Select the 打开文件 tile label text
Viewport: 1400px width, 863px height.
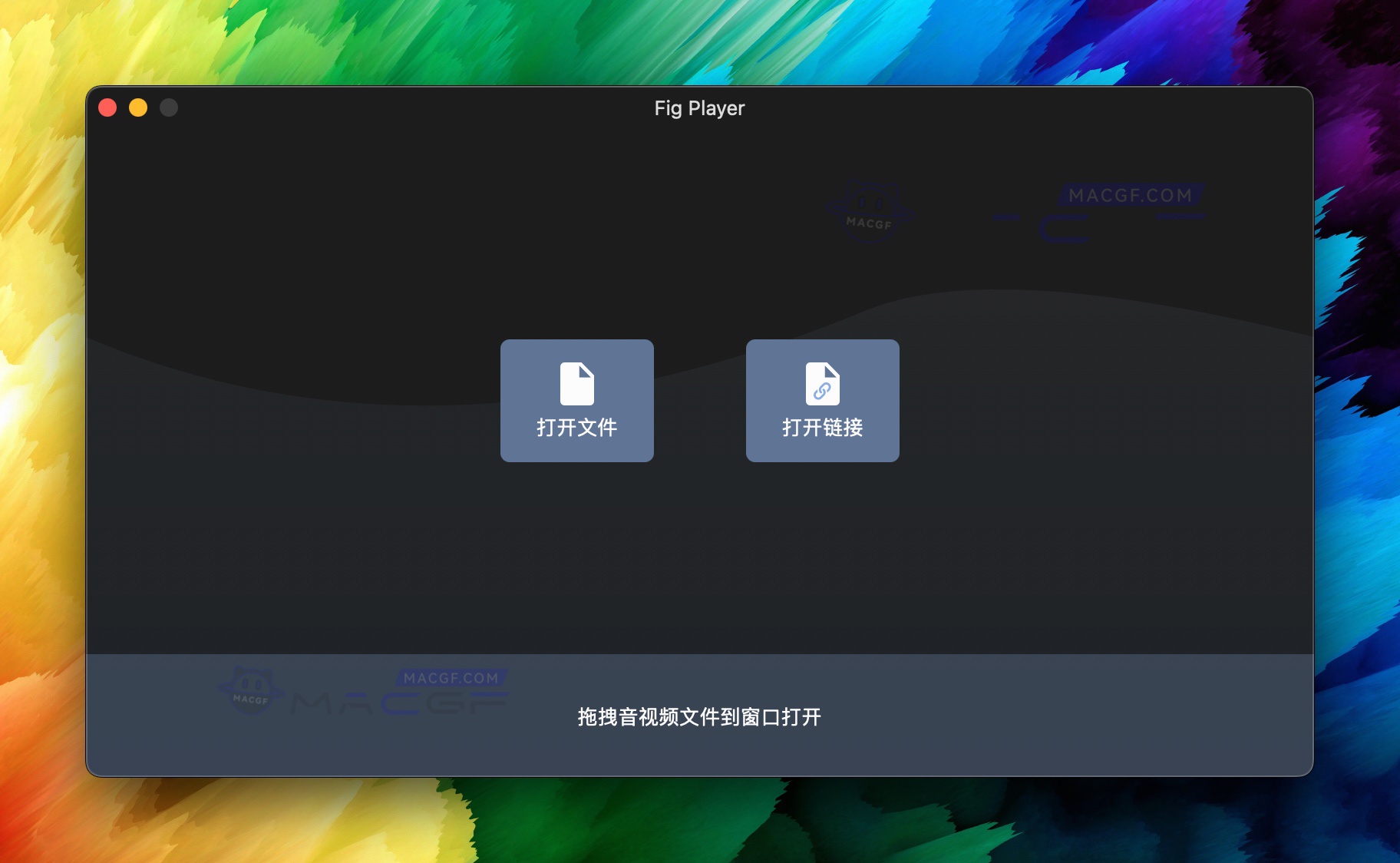click(577, 429)
